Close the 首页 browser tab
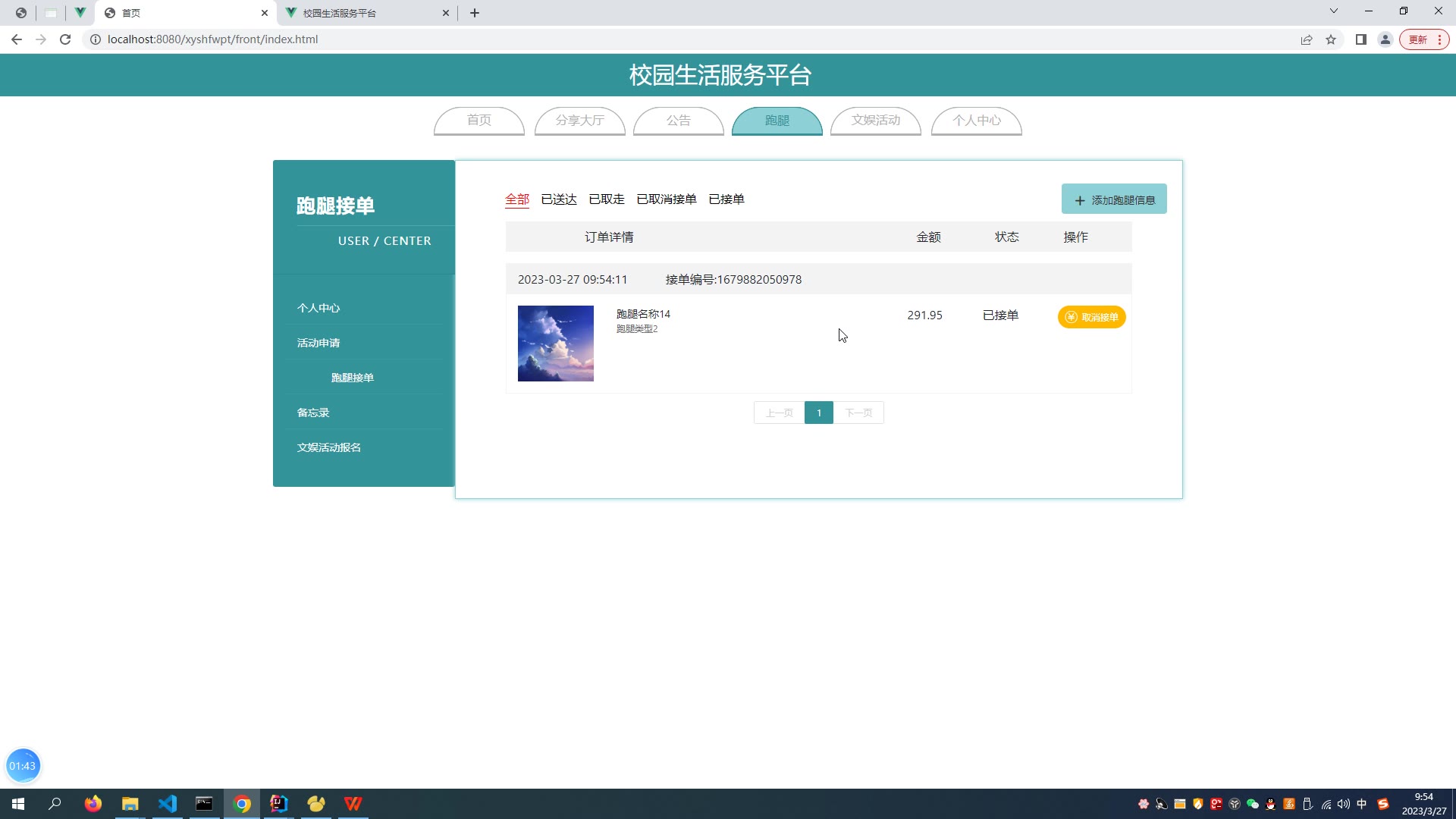 point(265,13)
